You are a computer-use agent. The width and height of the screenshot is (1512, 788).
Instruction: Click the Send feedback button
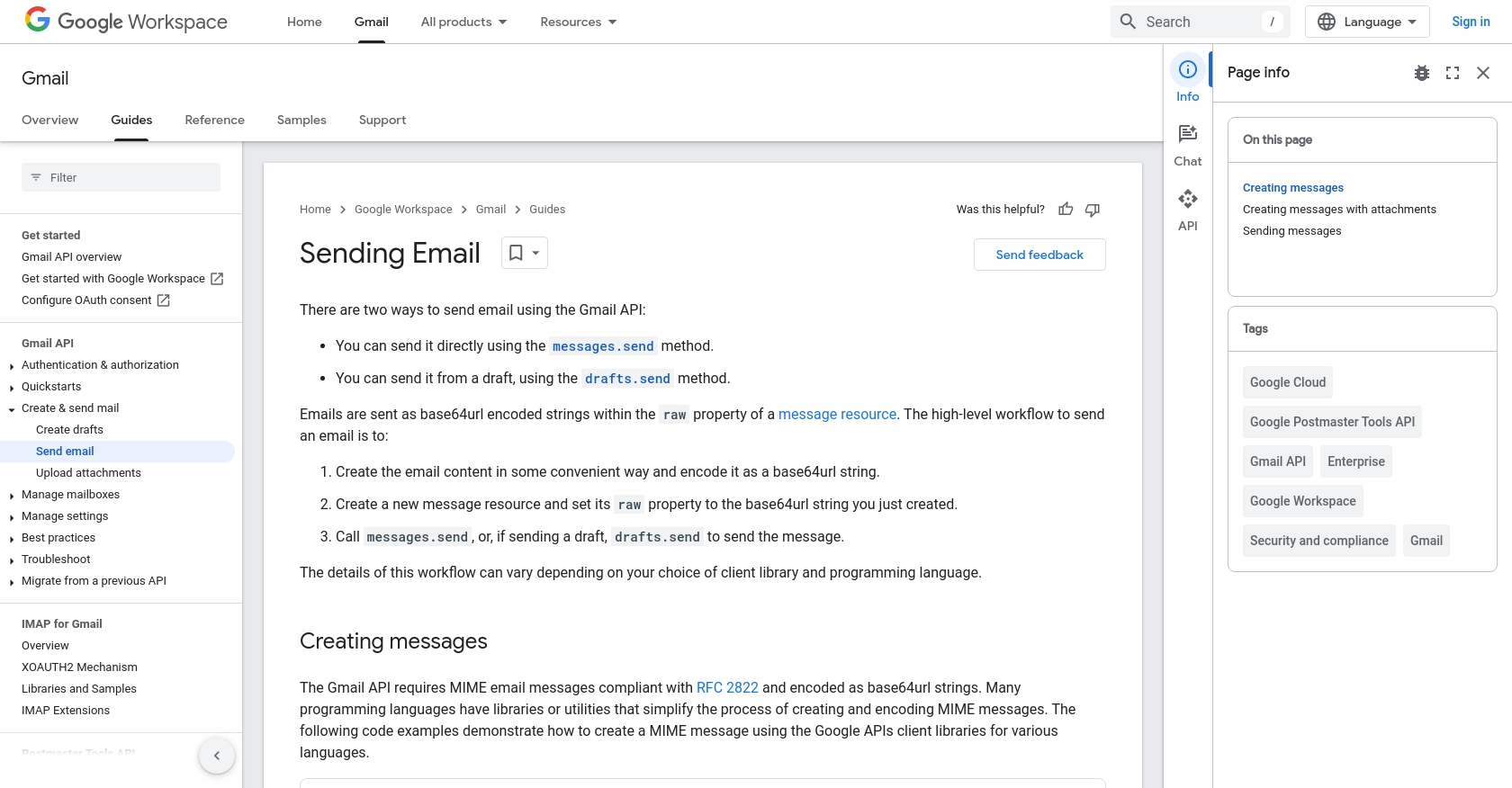(1039, 255)
